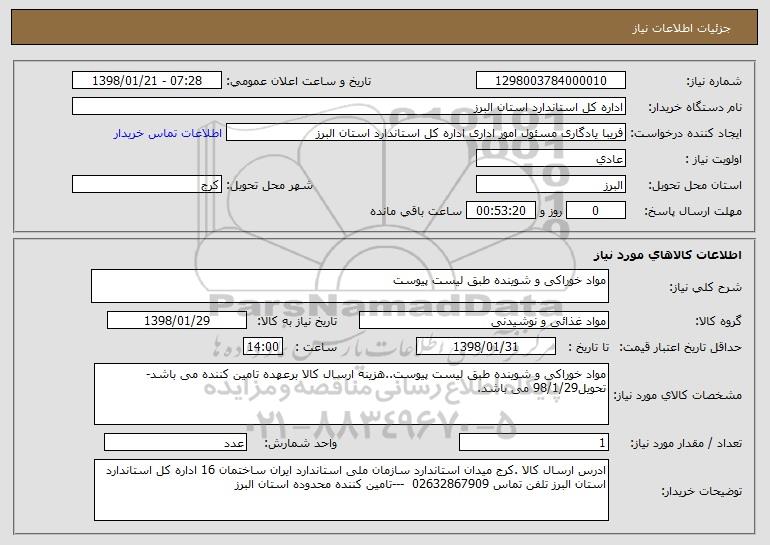Click the buyer organization name field

pos(349,107)
